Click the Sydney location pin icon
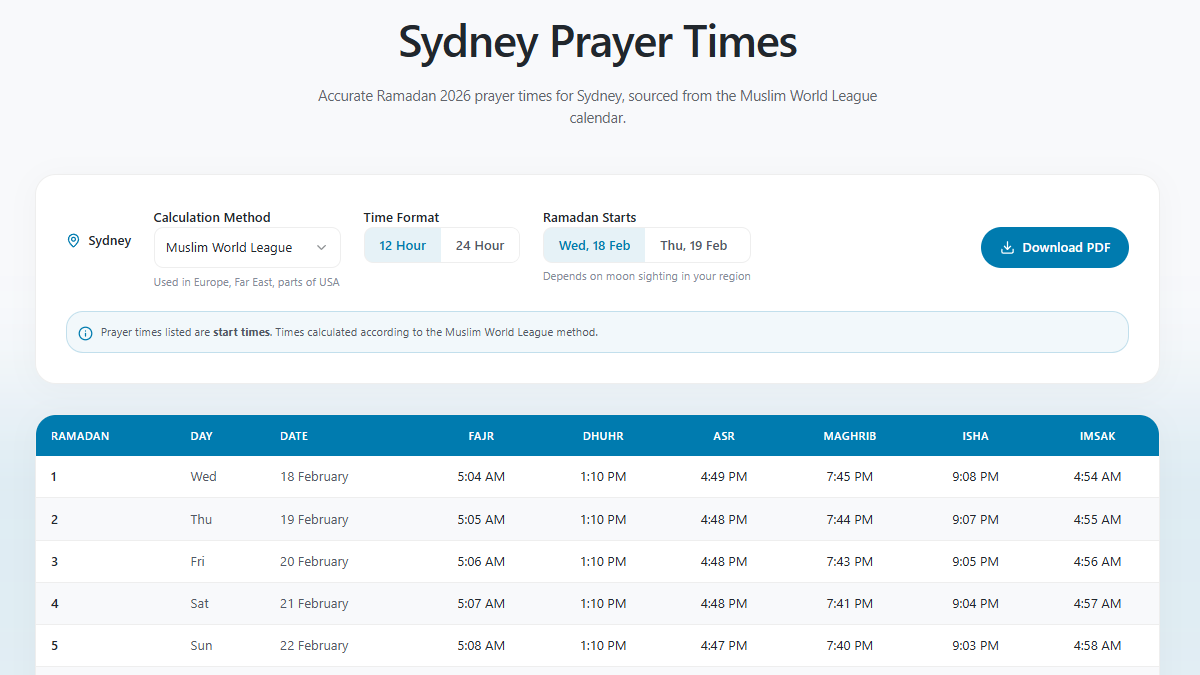 [x=73, y=240]
